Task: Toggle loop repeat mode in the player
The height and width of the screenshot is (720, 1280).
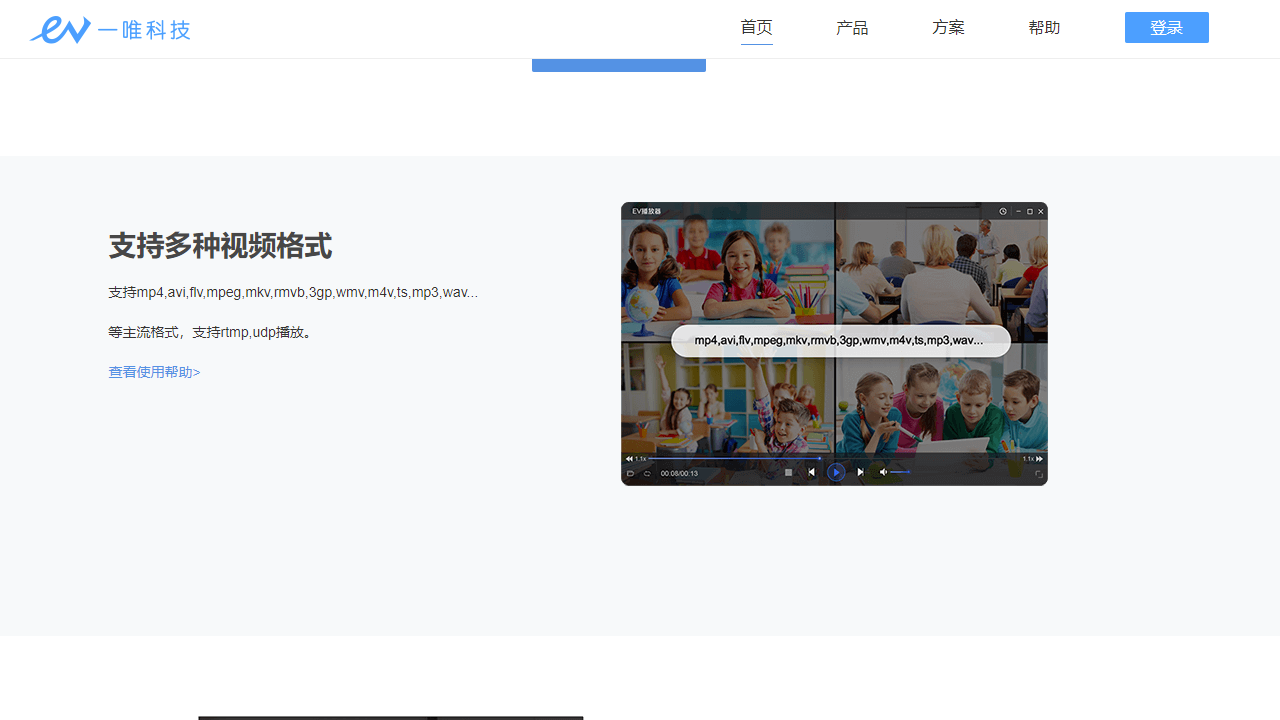Action: click(647, 472)
